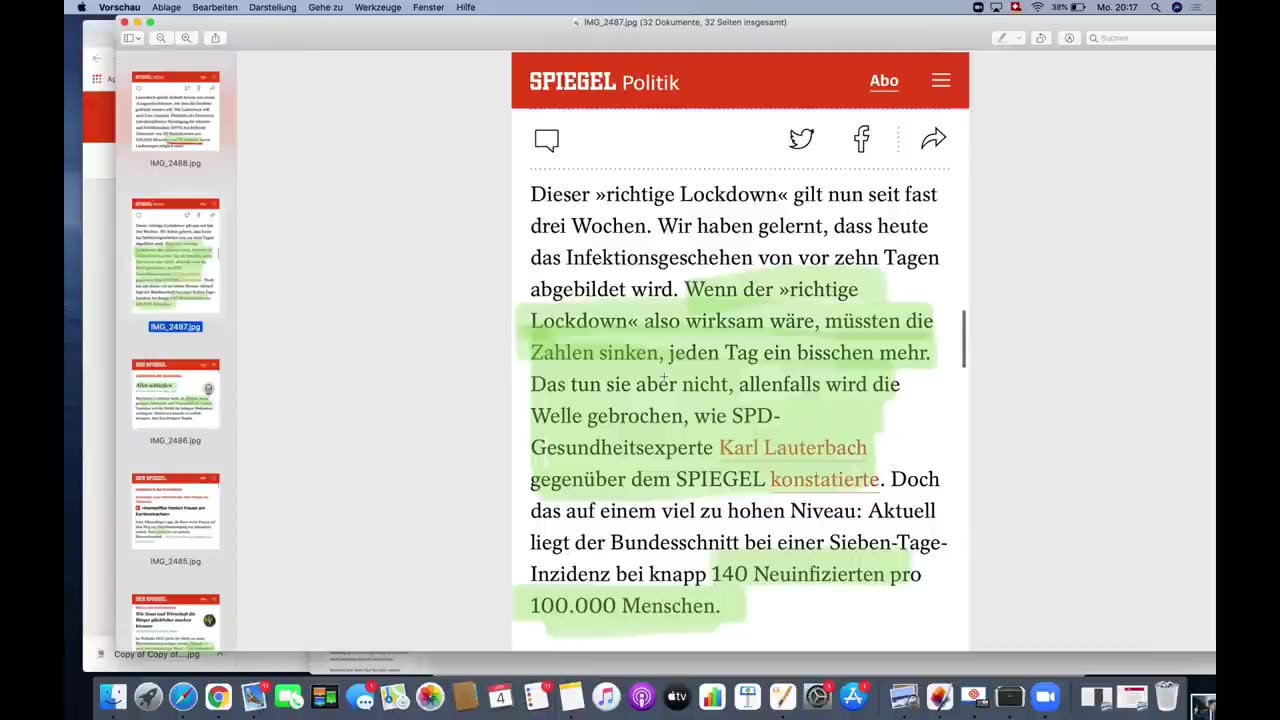The image size is (1280, 720).
Task: Click the document vertical scrollbar
Action: click(x=964, y=338)
